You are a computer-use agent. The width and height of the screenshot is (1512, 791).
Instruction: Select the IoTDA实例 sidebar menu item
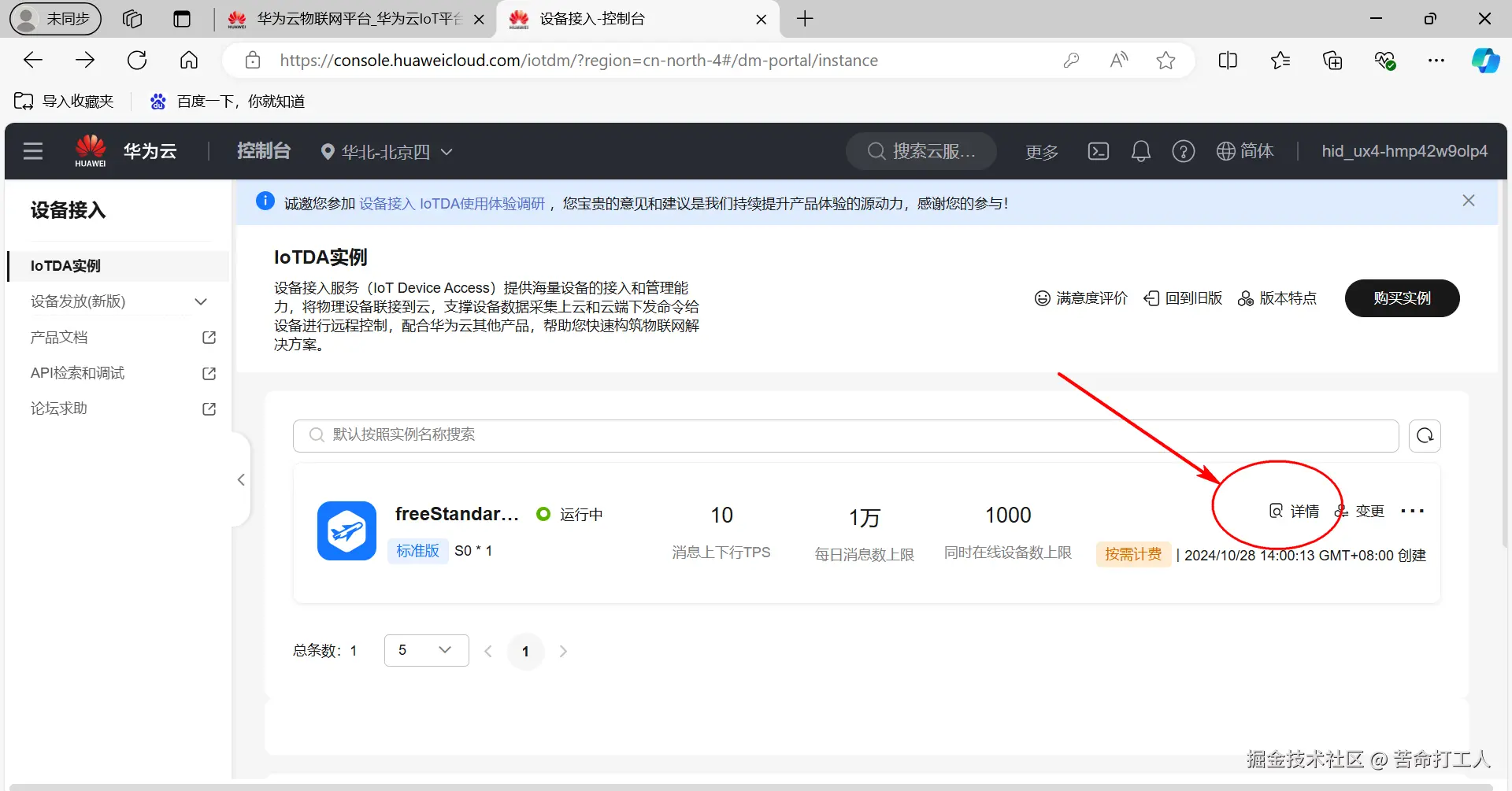pyautogui.click(x=66, y=265)
